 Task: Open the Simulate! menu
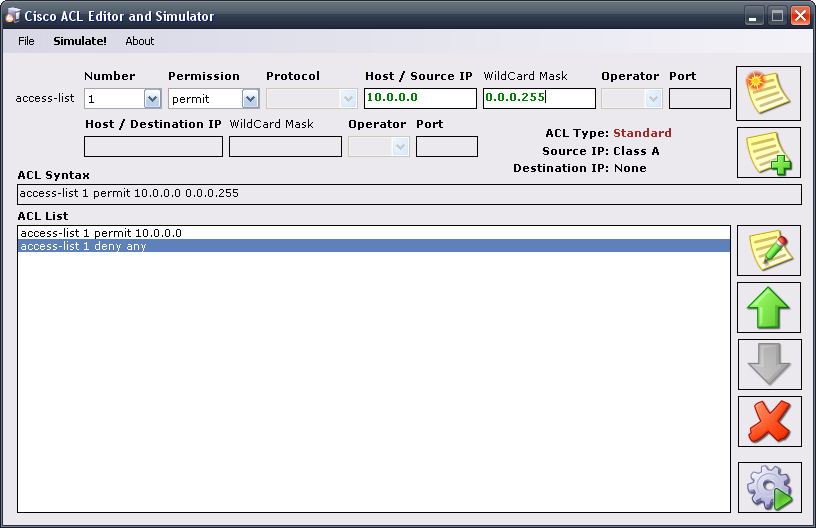[80, 41]
